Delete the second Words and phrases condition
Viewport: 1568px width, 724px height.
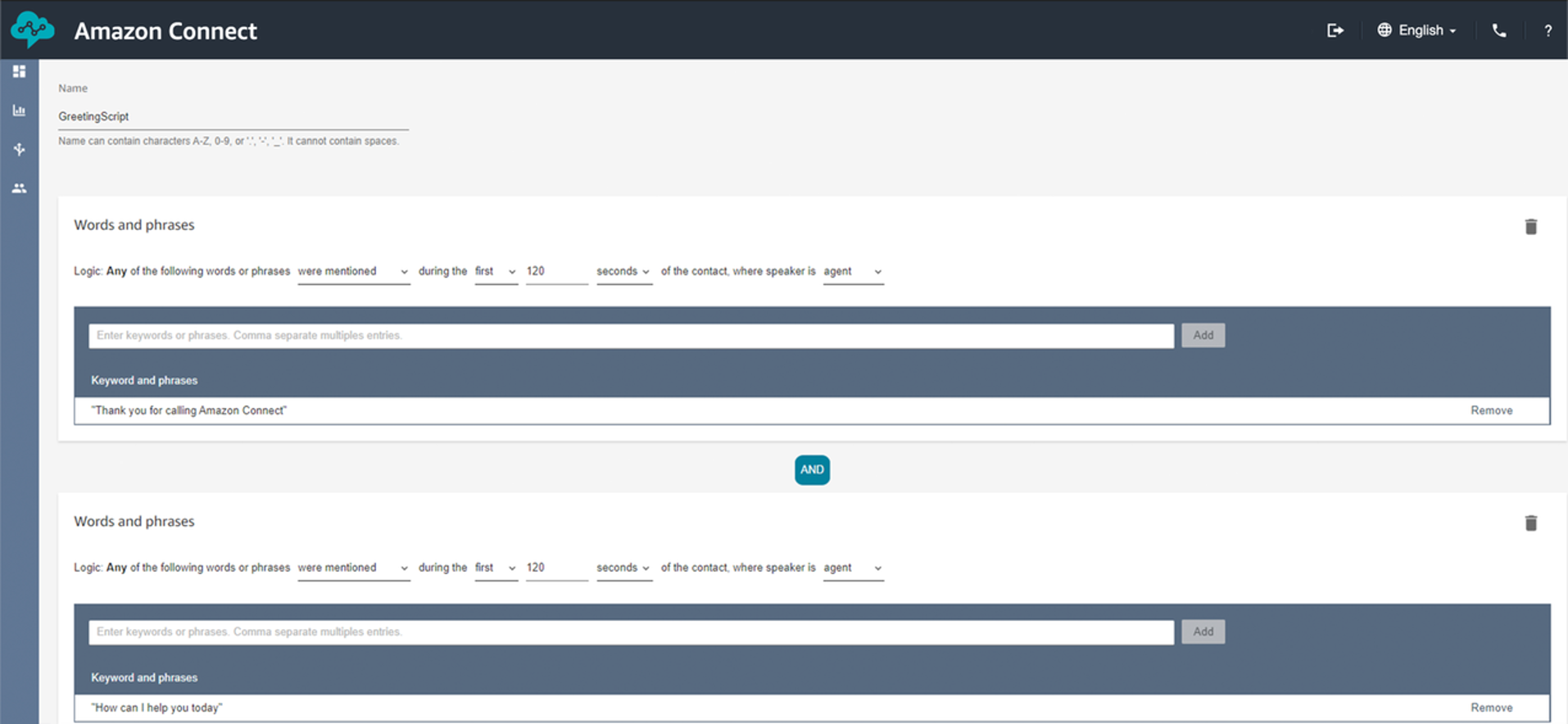1531,523
